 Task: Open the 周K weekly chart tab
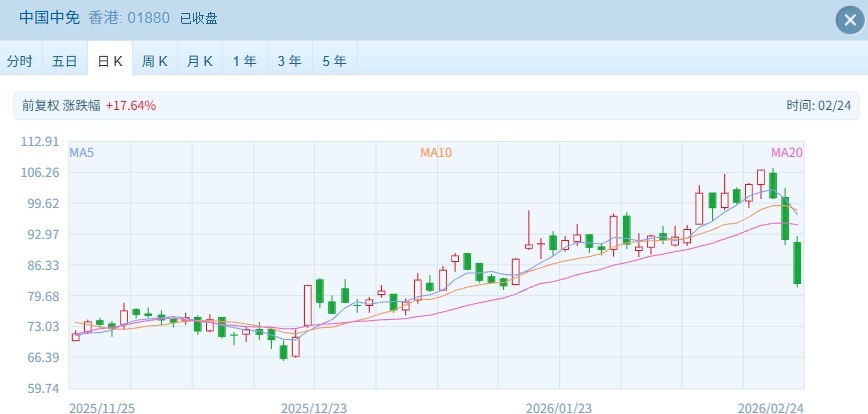coord(154,60)
